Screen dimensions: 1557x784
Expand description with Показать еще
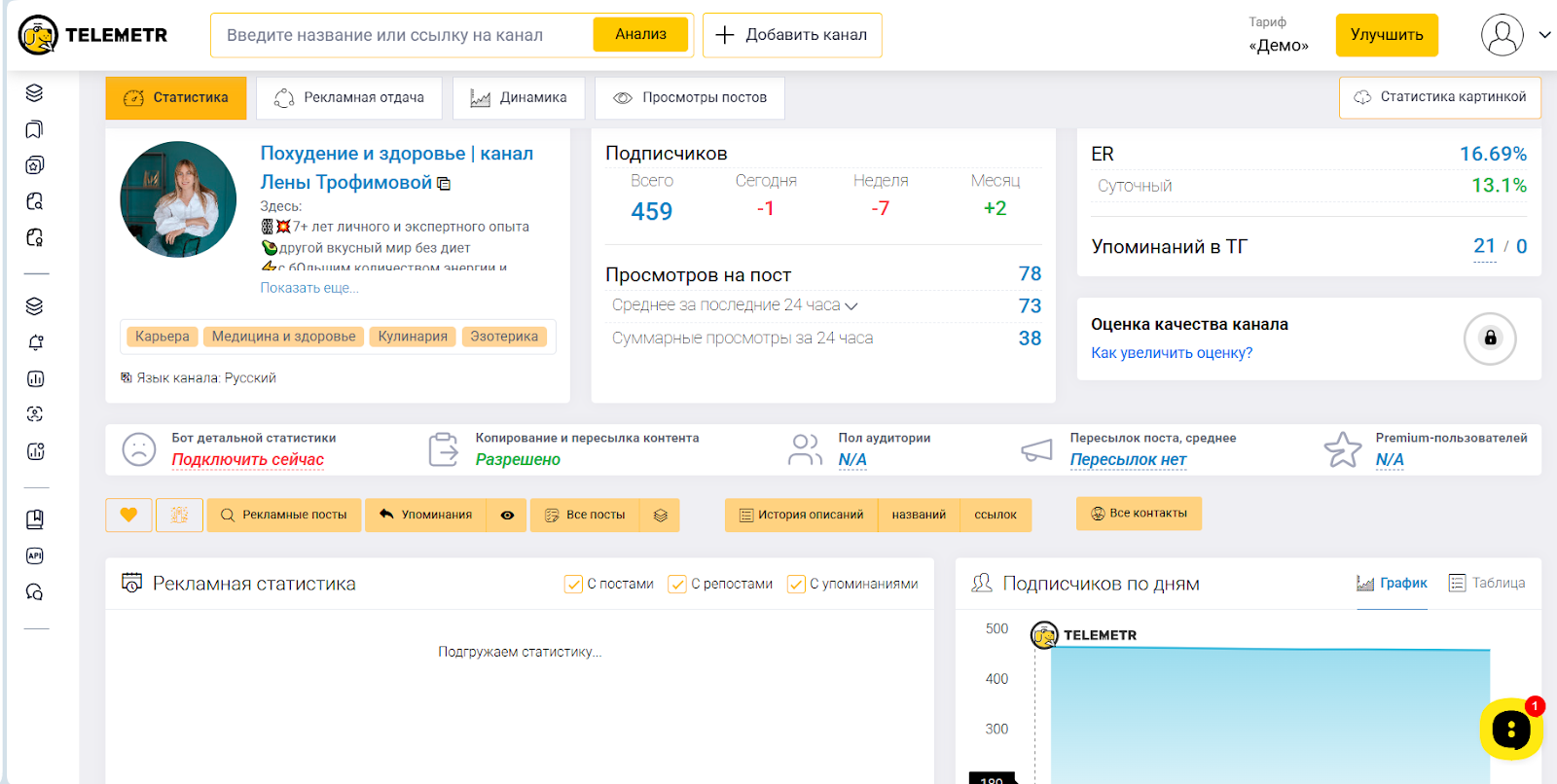point(308,288)
